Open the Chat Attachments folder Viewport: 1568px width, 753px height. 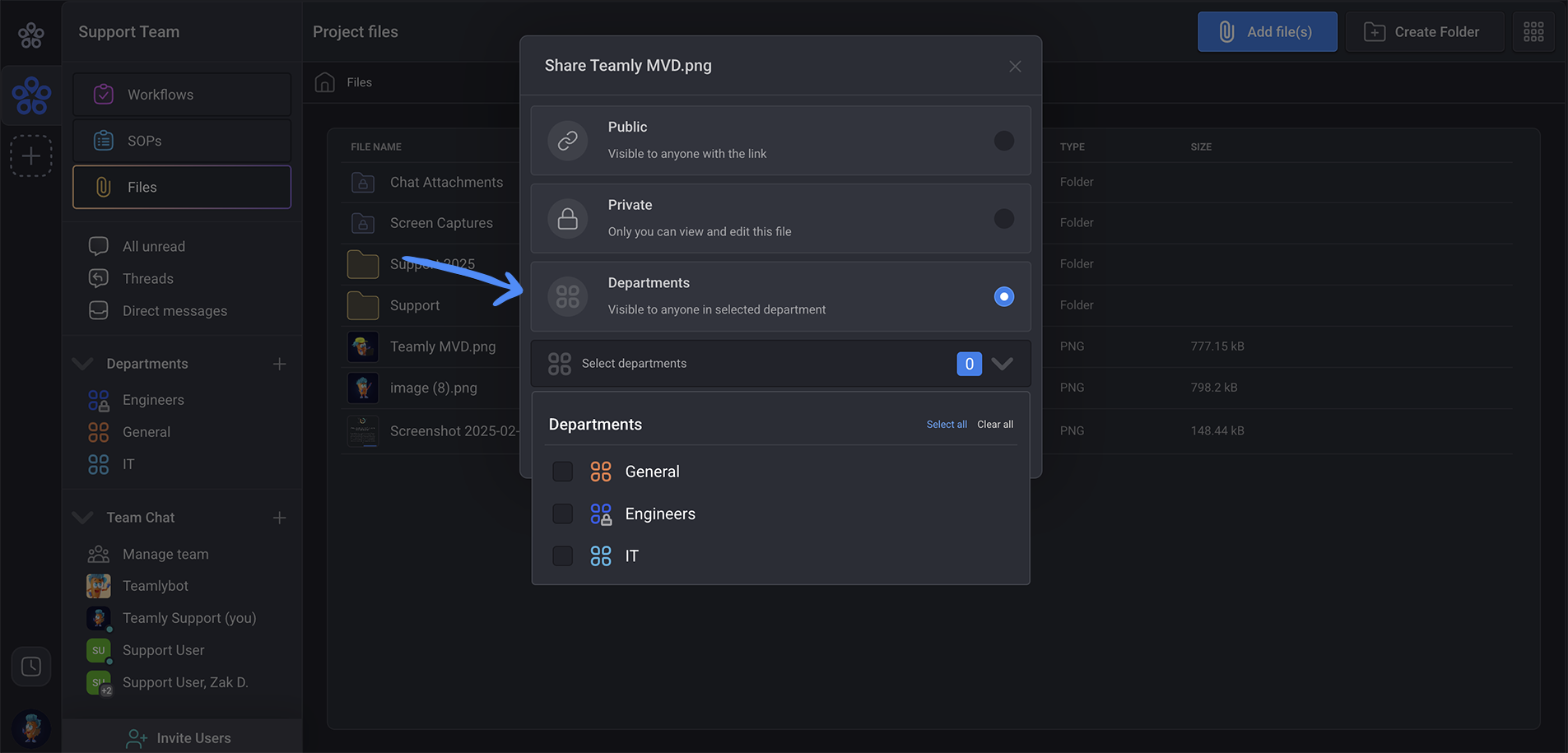(446, 182)
